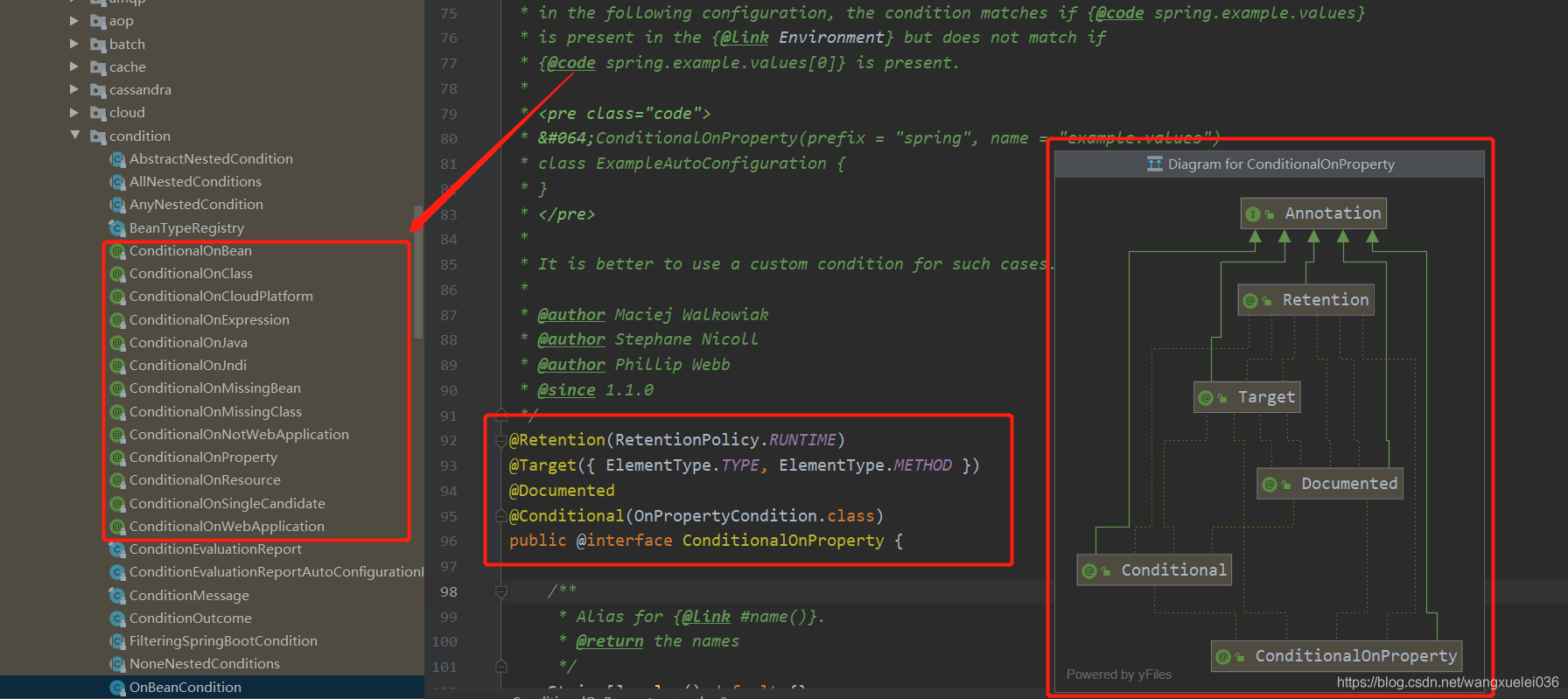Click the ConditionalOnBean annotation icon
1568x699 pixels.
(117, 251)
